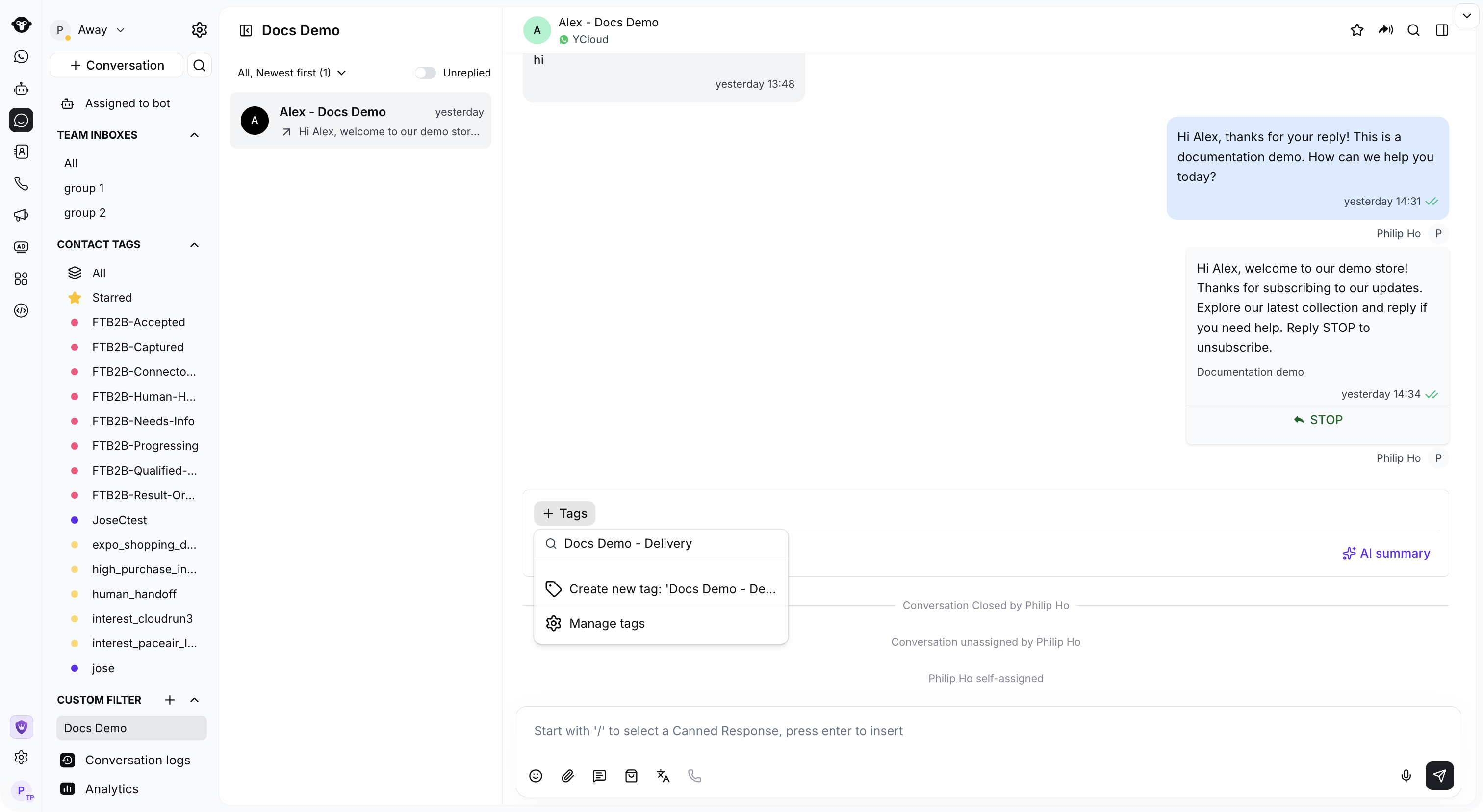The width and height of the screenshot is (1483, 812).
Task: Expand the top-right corner chevron
Action: tap(1466, 16)
